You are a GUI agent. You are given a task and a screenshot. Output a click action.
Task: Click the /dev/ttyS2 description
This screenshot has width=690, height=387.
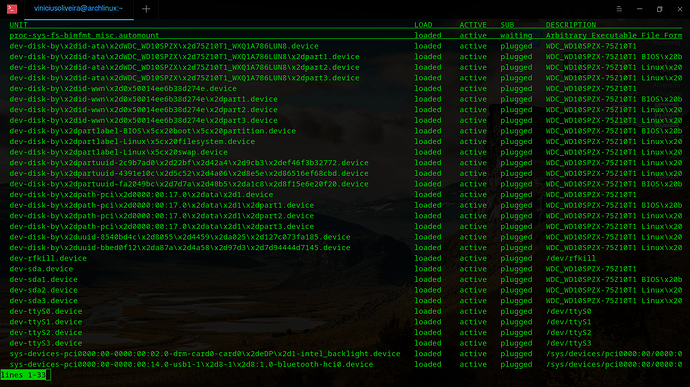569,332
